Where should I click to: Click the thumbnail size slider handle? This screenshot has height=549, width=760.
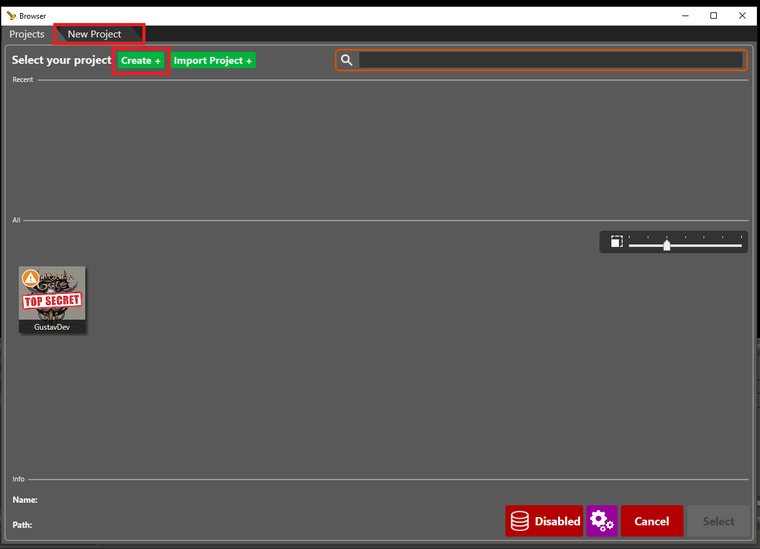click(x=667, y=245)
